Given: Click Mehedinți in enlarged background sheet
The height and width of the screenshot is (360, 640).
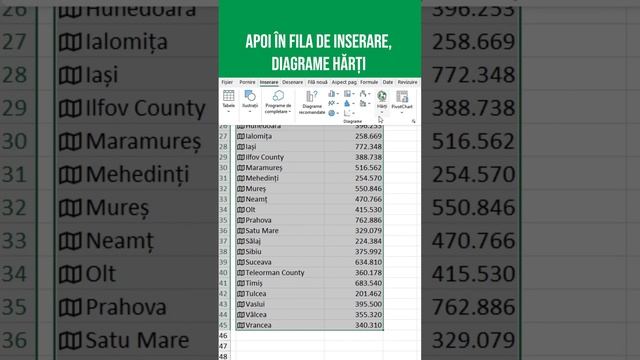Looking at the screenshot, I should click(138, 174).
